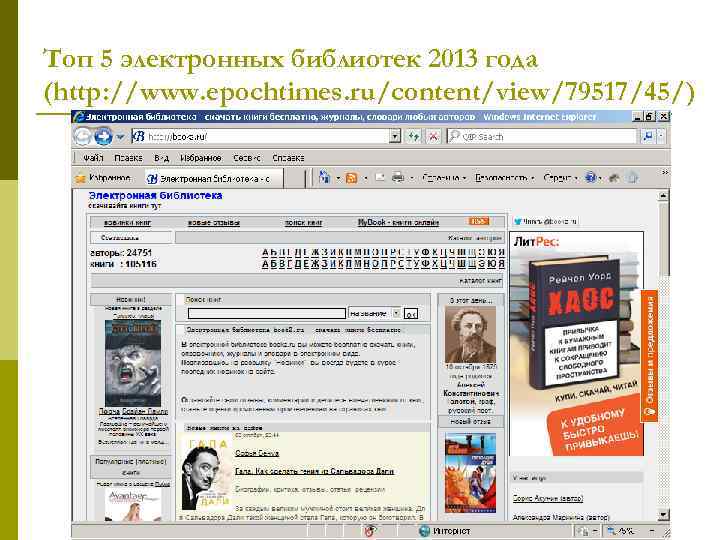Click the page scrollbar up arrow
Image resolution: width=720 pixels, height=540 pixels.
coord(663,196)
